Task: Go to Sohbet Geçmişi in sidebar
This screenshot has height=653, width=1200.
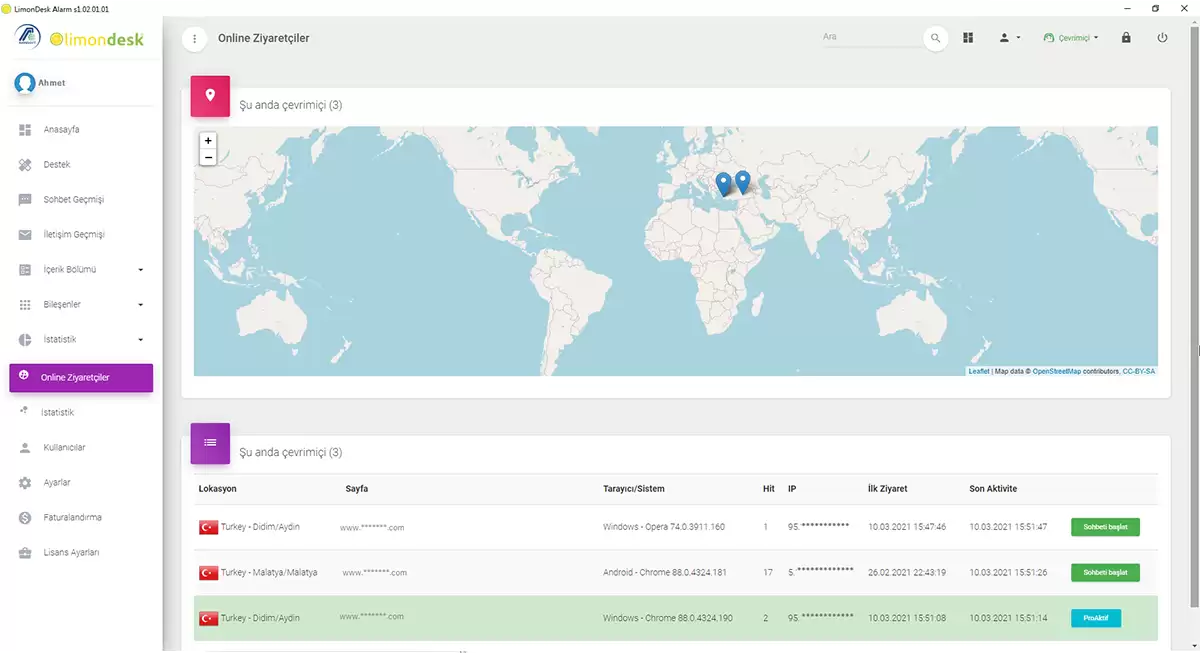Action: [73, 199]
